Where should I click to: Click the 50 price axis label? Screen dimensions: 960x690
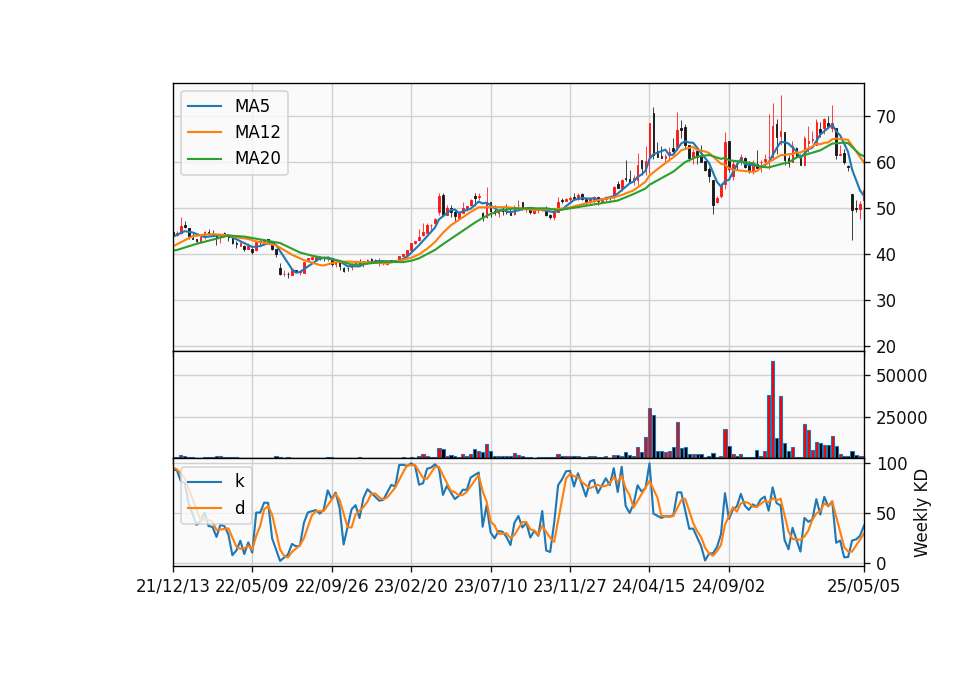885,209
